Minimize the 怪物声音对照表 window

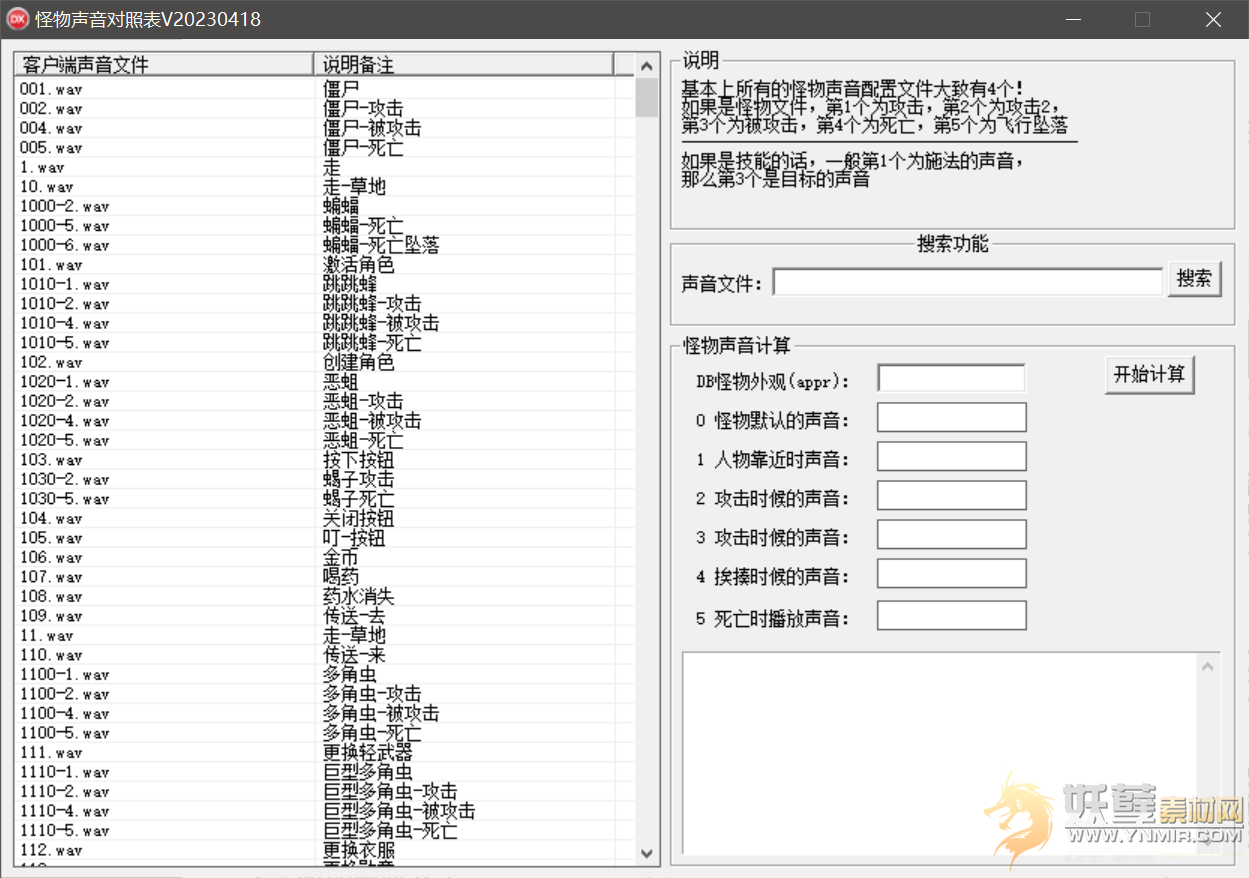(x=1073, y=19)
